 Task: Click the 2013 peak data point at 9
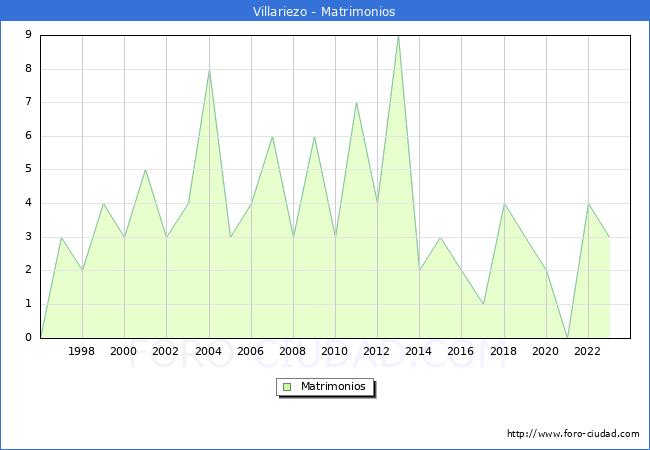click(x=398, y=36)
